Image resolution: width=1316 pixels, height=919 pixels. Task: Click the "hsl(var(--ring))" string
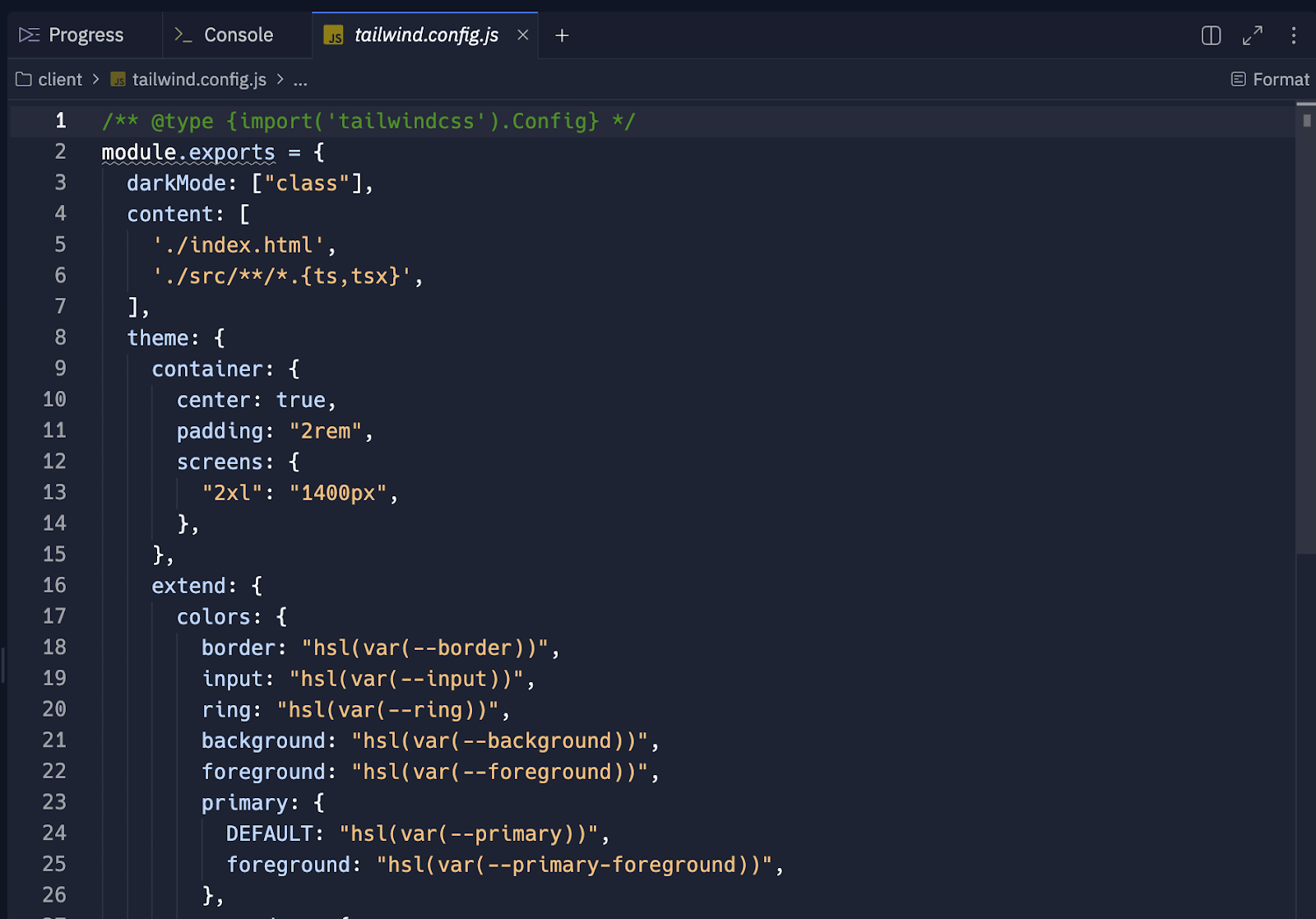coord(388,710)
